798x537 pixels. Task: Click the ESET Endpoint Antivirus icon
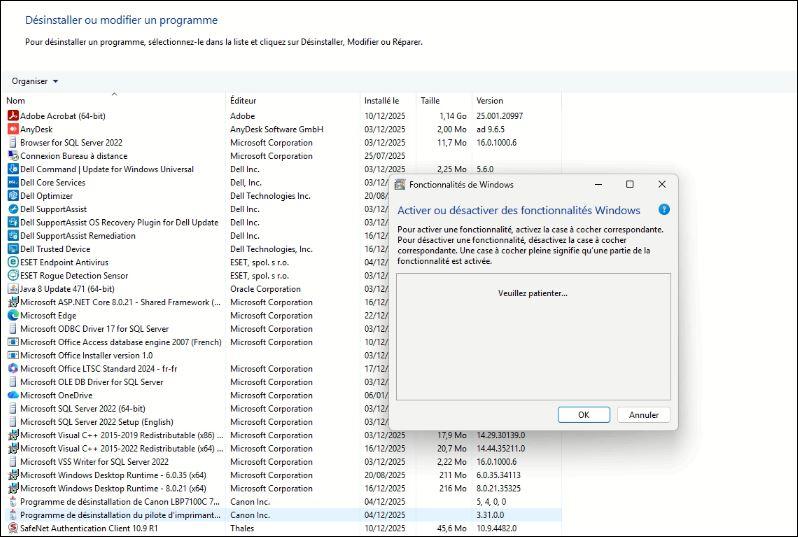(13, 262)
